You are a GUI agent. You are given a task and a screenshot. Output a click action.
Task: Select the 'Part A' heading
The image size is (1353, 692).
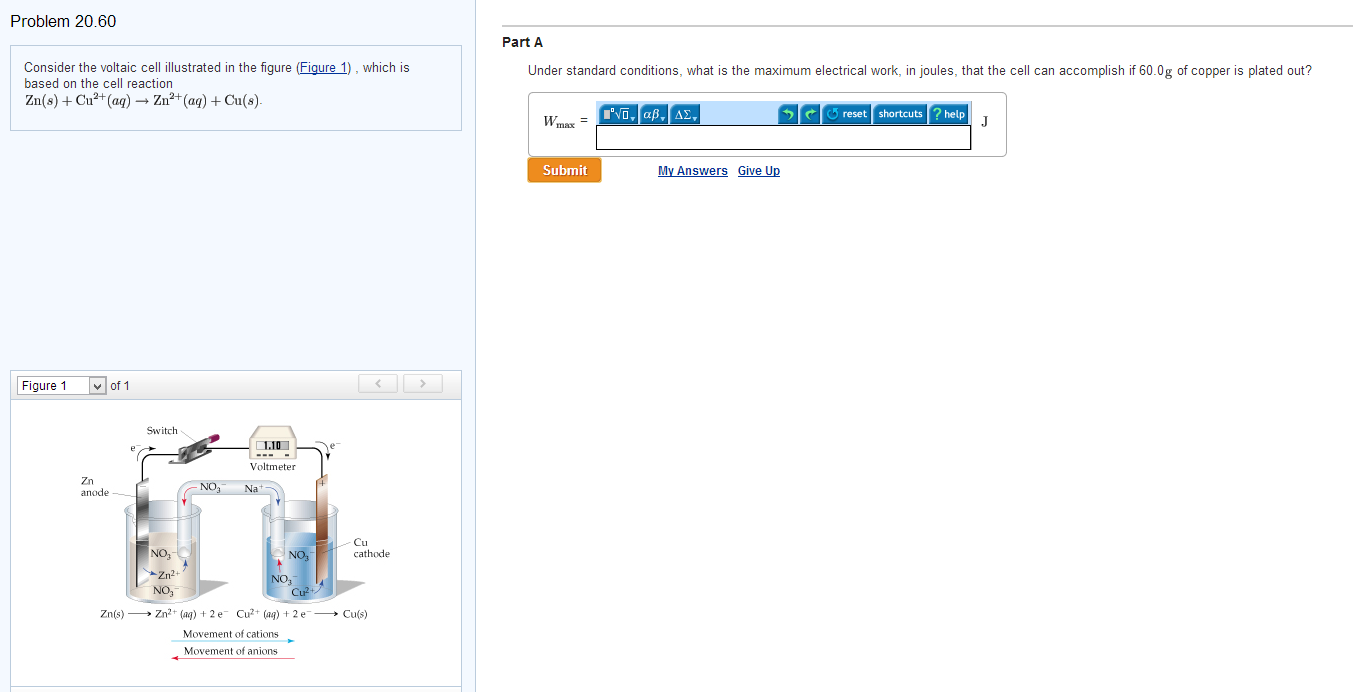[x=523, y=42]
